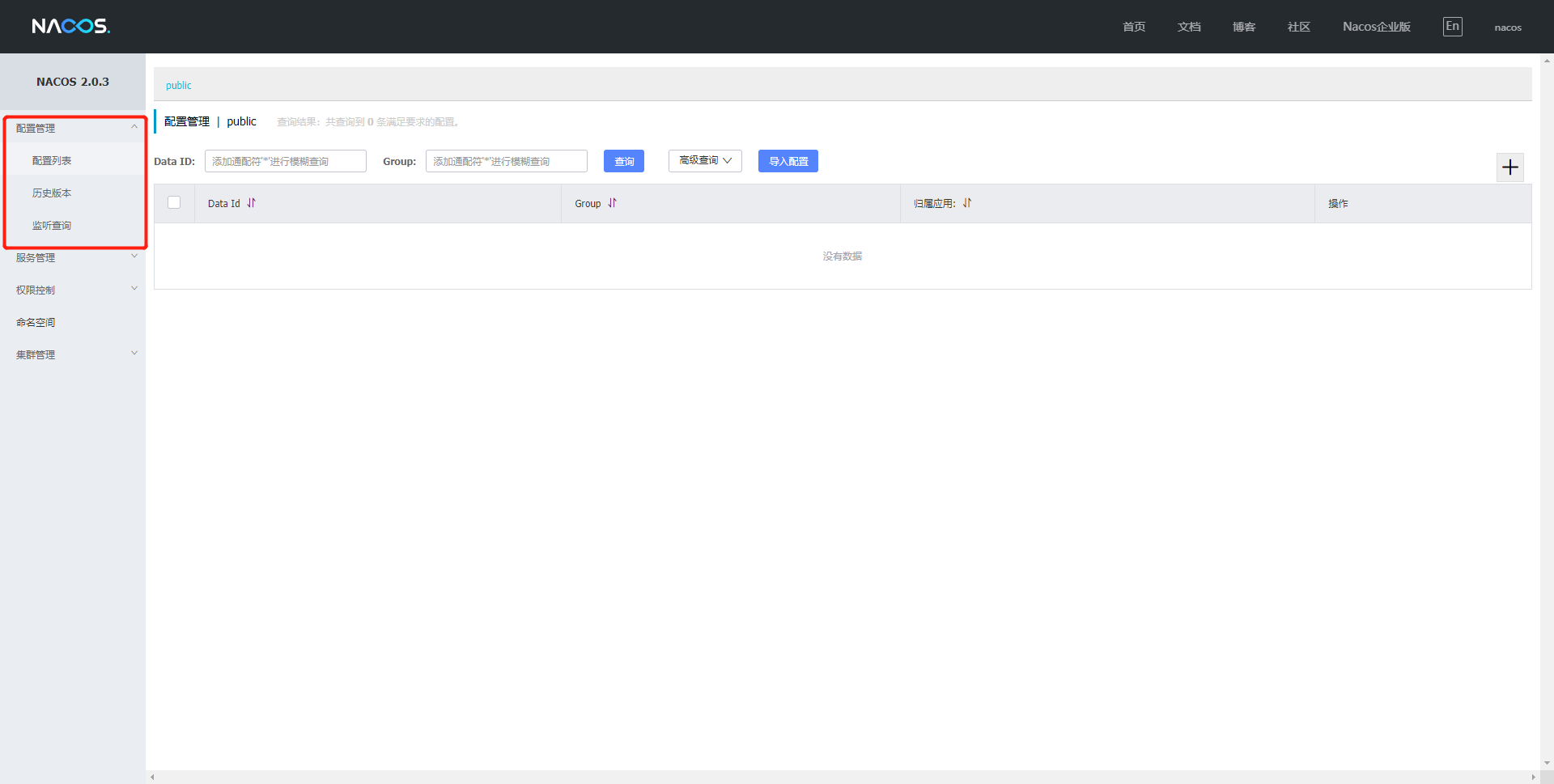The image size is (1554, 784).
Task: Expand the 权限控制 menu
Action: 73,290
